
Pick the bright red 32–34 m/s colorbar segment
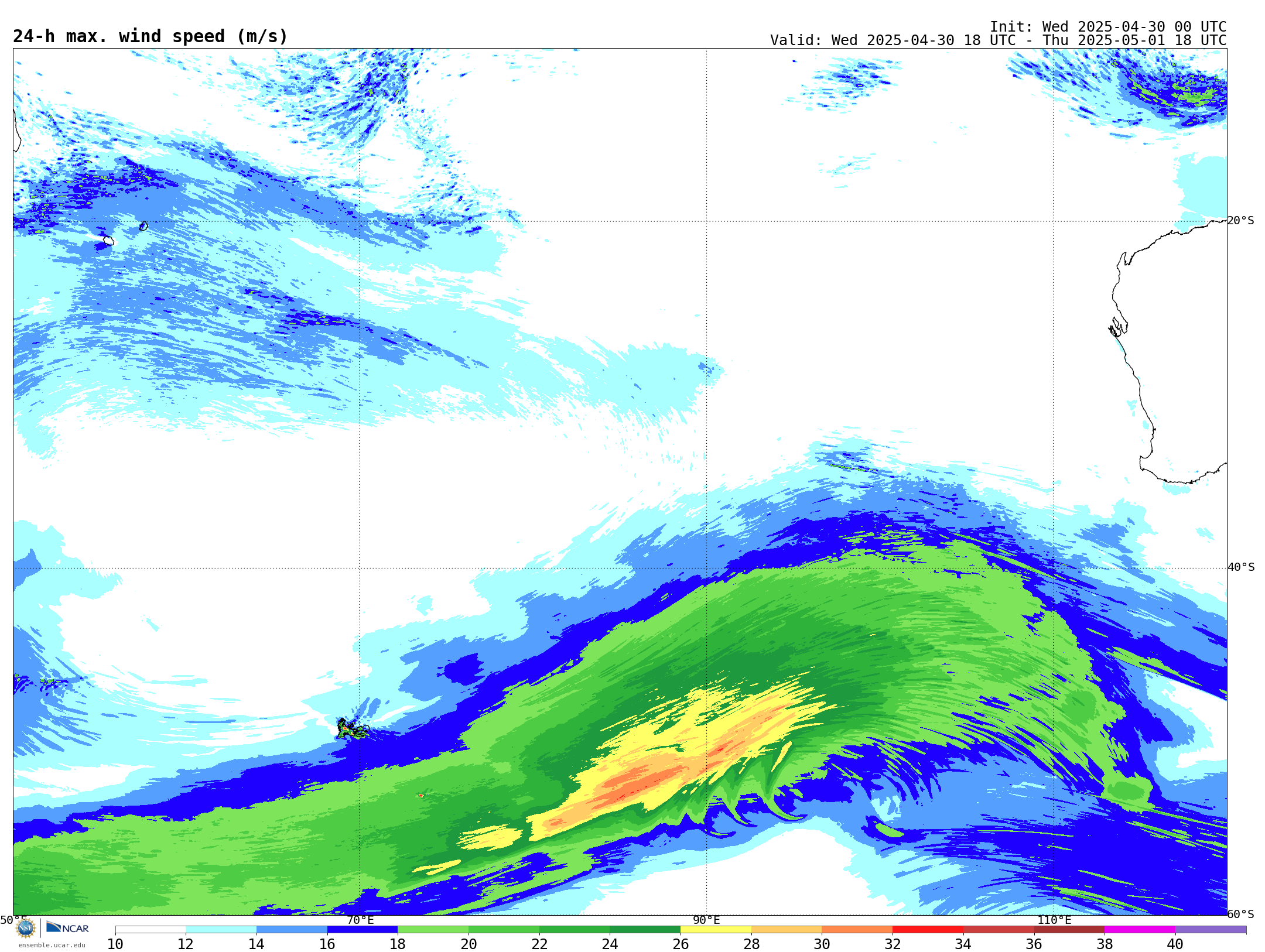pos(928,930)
